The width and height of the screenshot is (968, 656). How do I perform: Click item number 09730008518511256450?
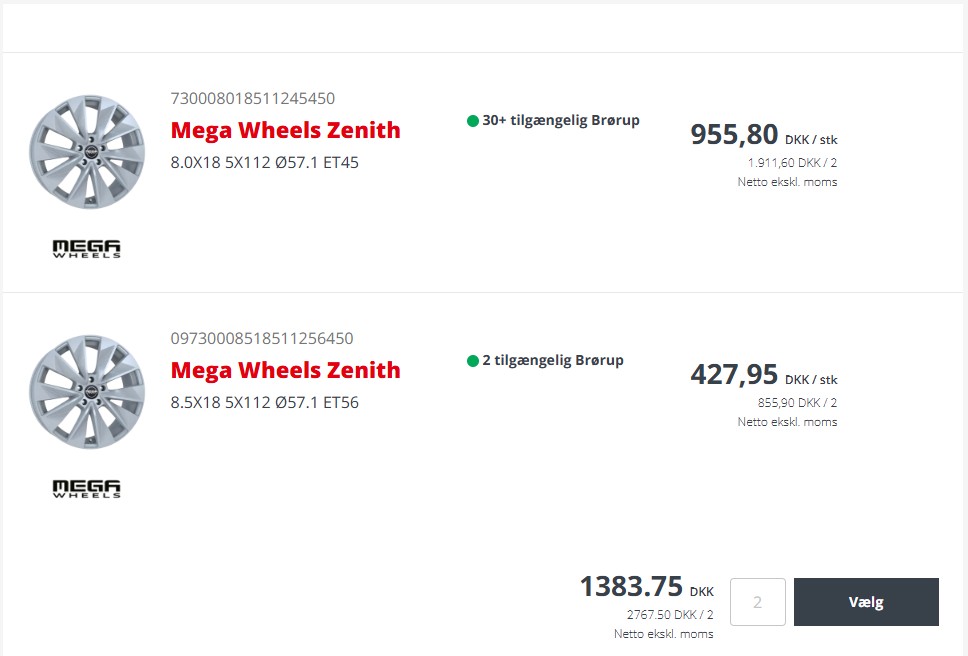tap(262, 338)
